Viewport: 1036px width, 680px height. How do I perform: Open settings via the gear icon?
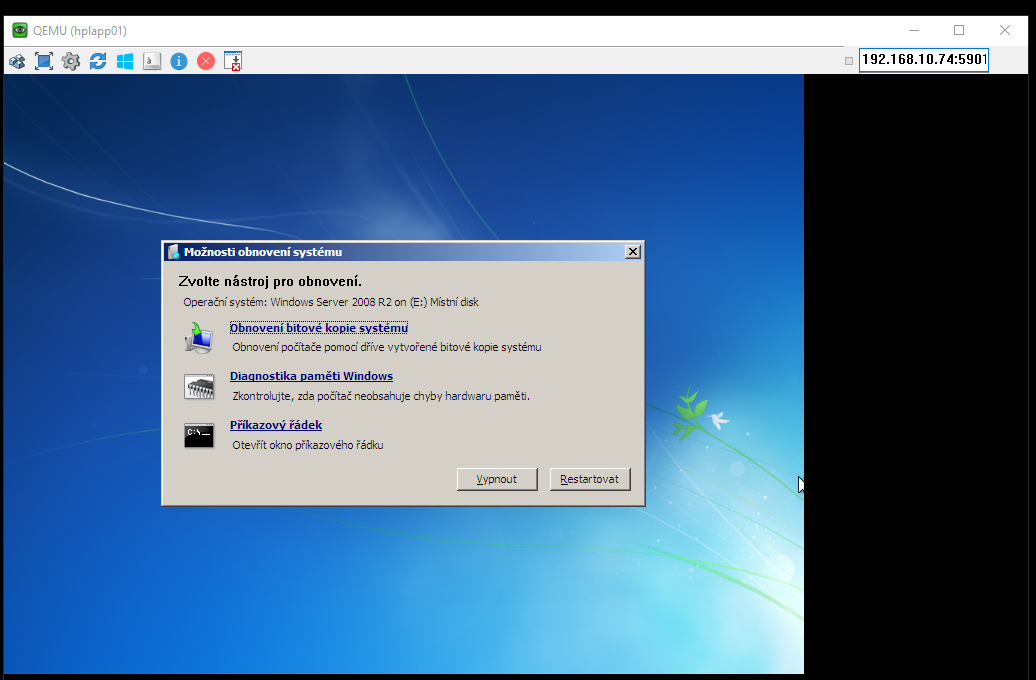pyautogui.click(x=71, y=61)
